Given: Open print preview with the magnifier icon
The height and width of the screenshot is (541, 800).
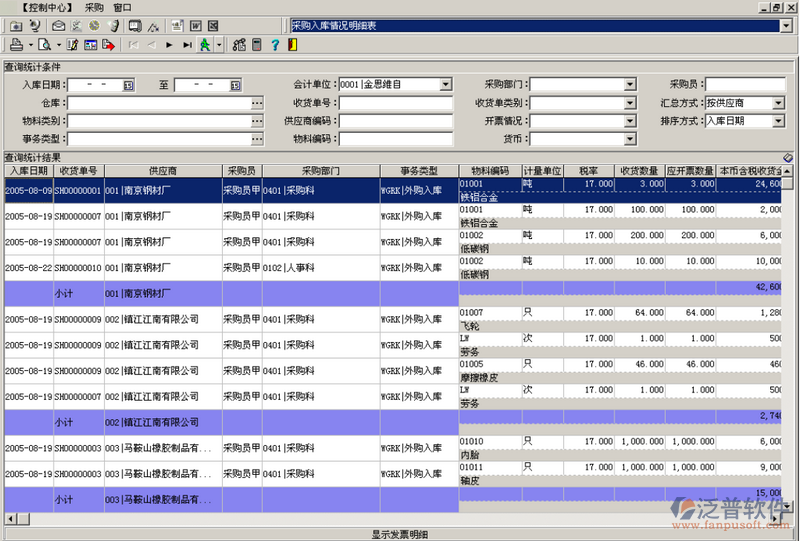Looking at the screenshot, I should (x=46, y=45).
